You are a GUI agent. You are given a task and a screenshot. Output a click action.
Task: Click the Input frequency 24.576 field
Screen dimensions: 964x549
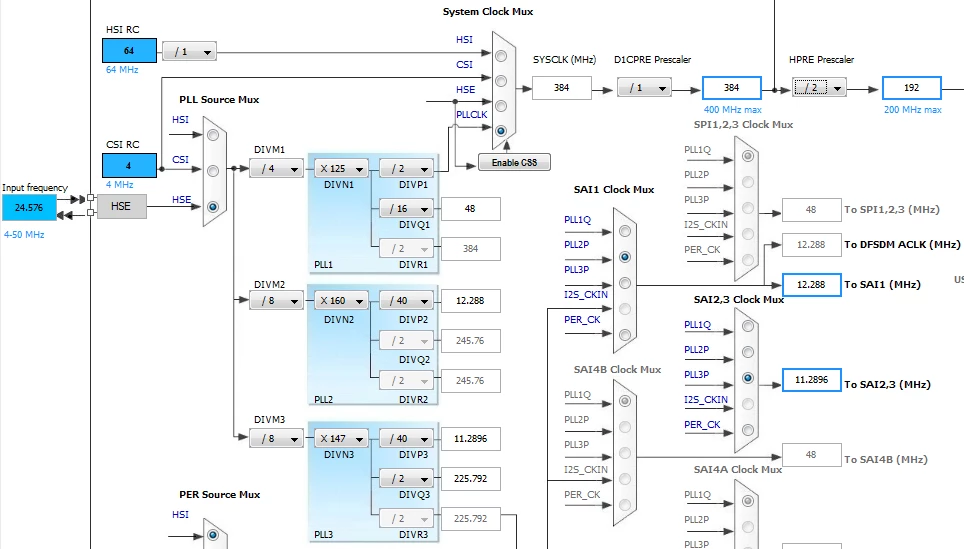click(x=29, y=208)
